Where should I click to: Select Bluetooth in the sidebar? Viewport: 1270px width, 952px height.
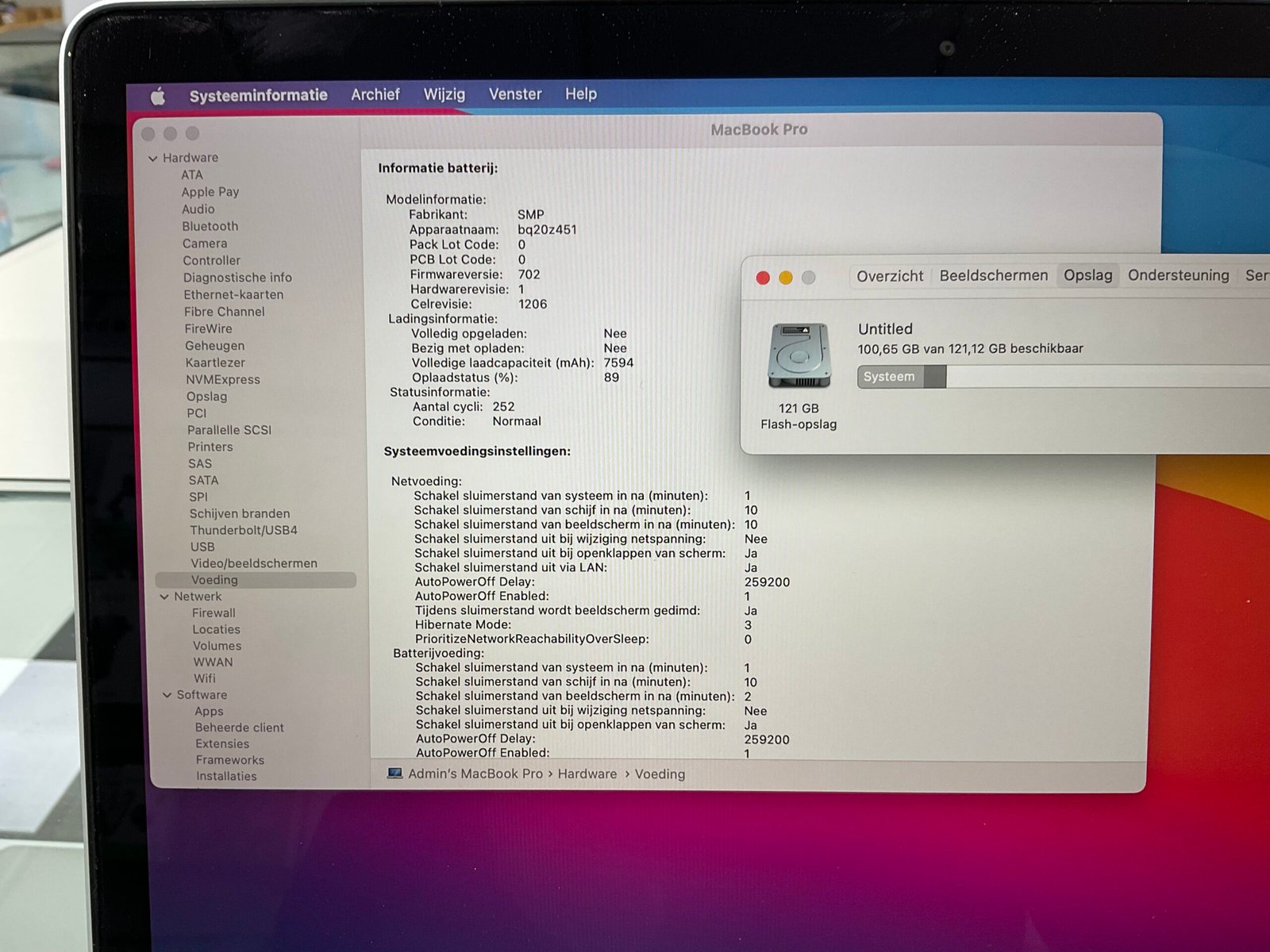(210, 226)
